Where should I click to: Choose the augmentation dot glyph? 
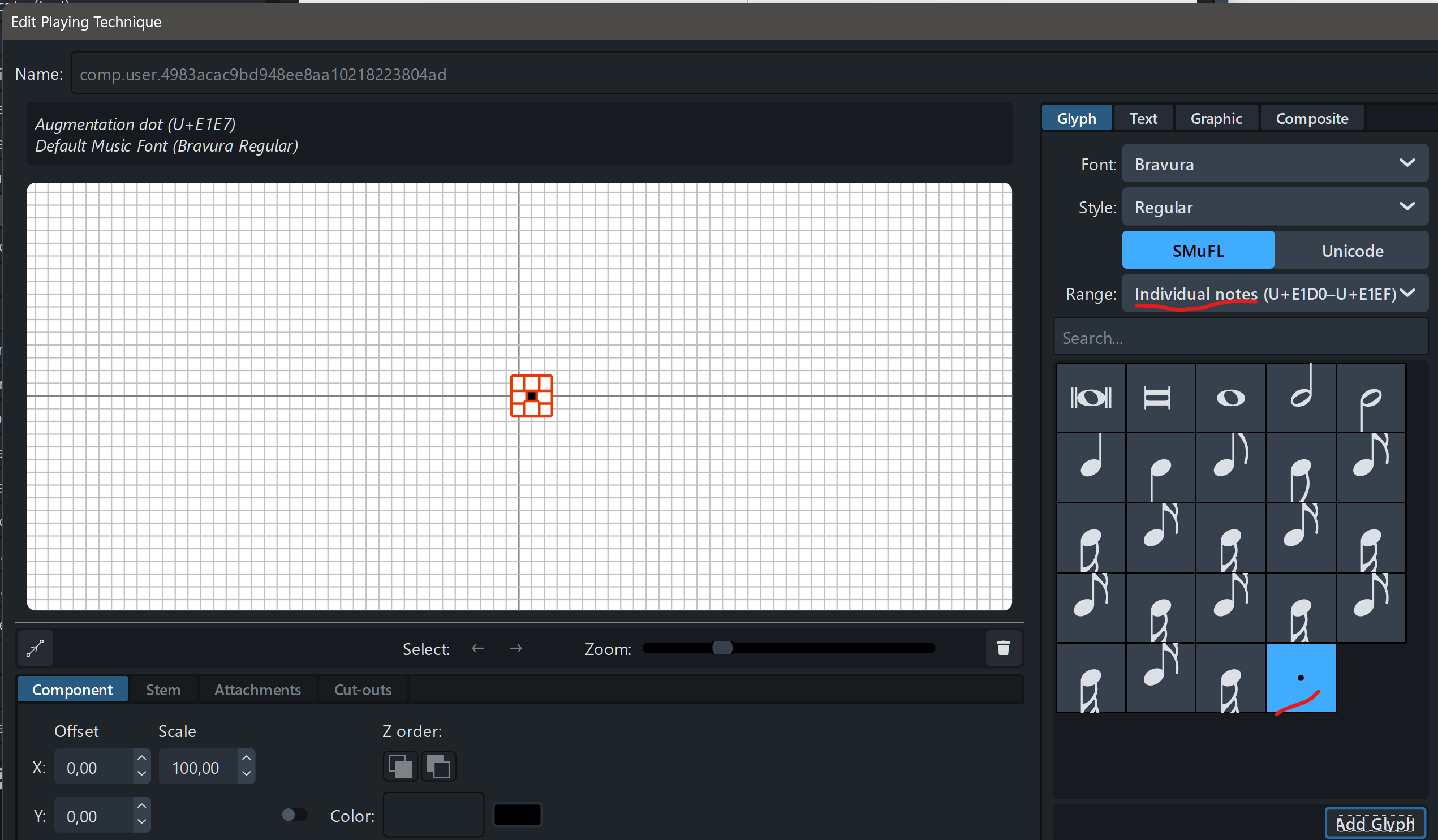(1301, 678)
